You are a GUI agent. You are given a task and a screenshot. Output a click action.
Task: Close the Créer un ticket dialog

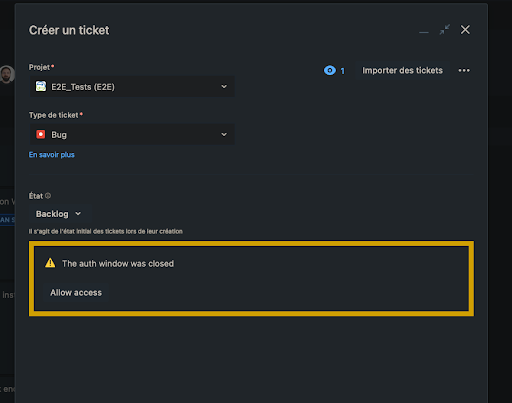tap(465, 30)
